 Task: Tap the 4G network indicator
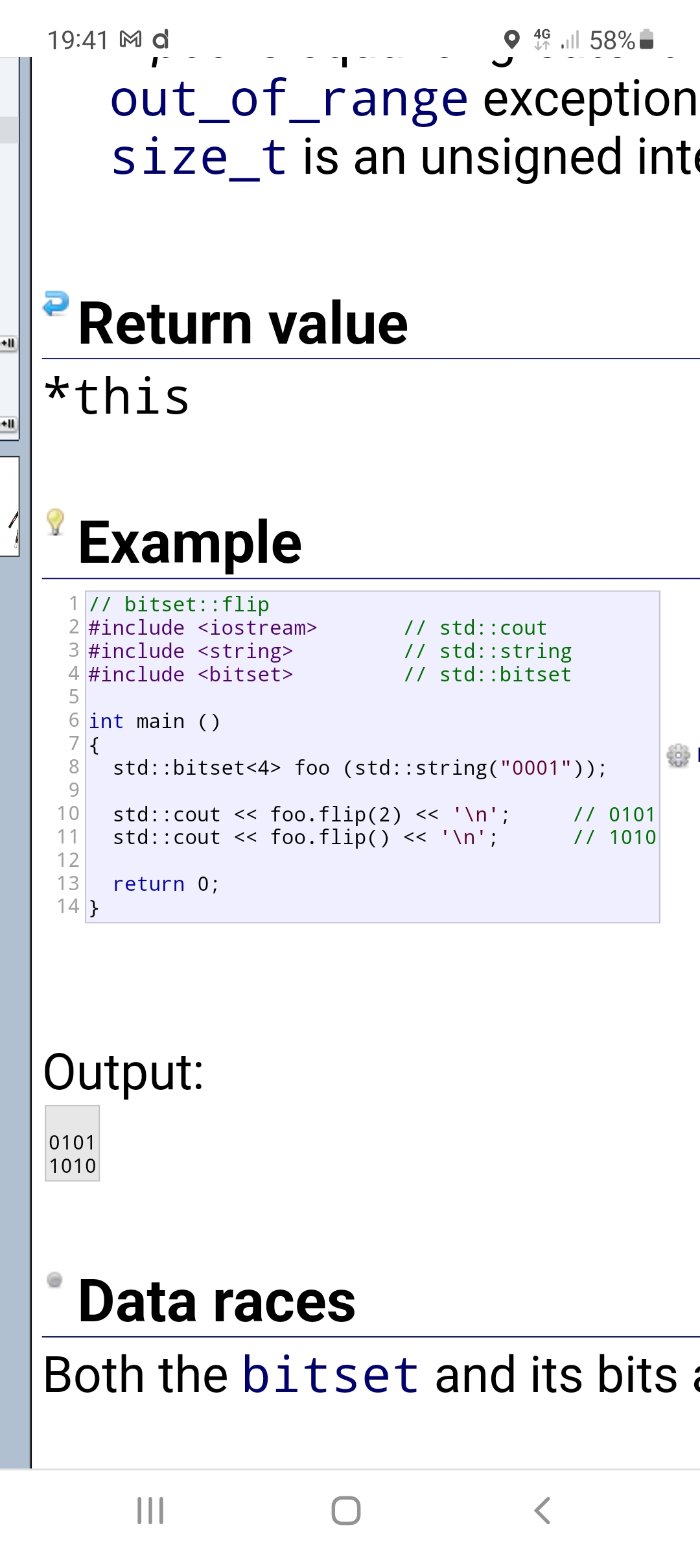tap(543, 40)
